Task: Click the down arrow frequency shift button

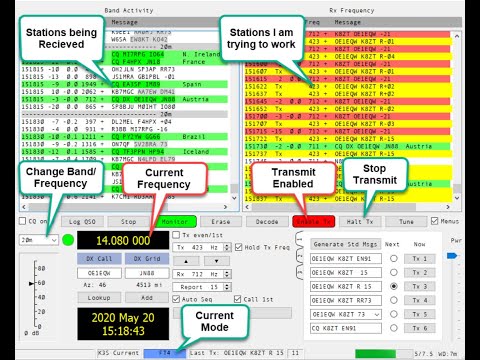Action: 217,261
